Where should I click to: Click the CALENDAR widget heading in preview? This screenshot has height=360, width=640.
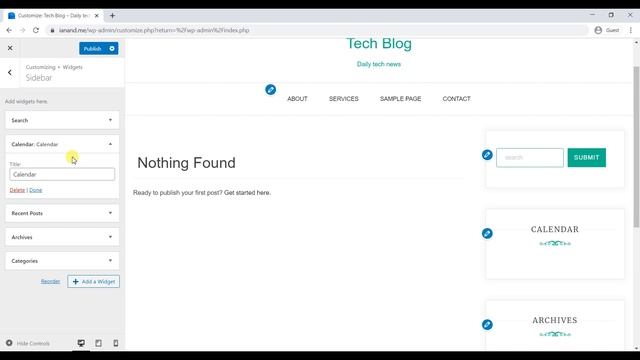point(555,229)
